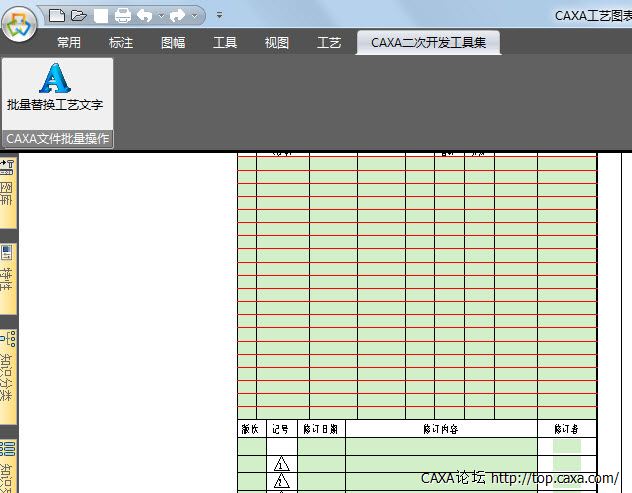Click the Print icon
Viewport: 632px width, 493px height.
122,15
